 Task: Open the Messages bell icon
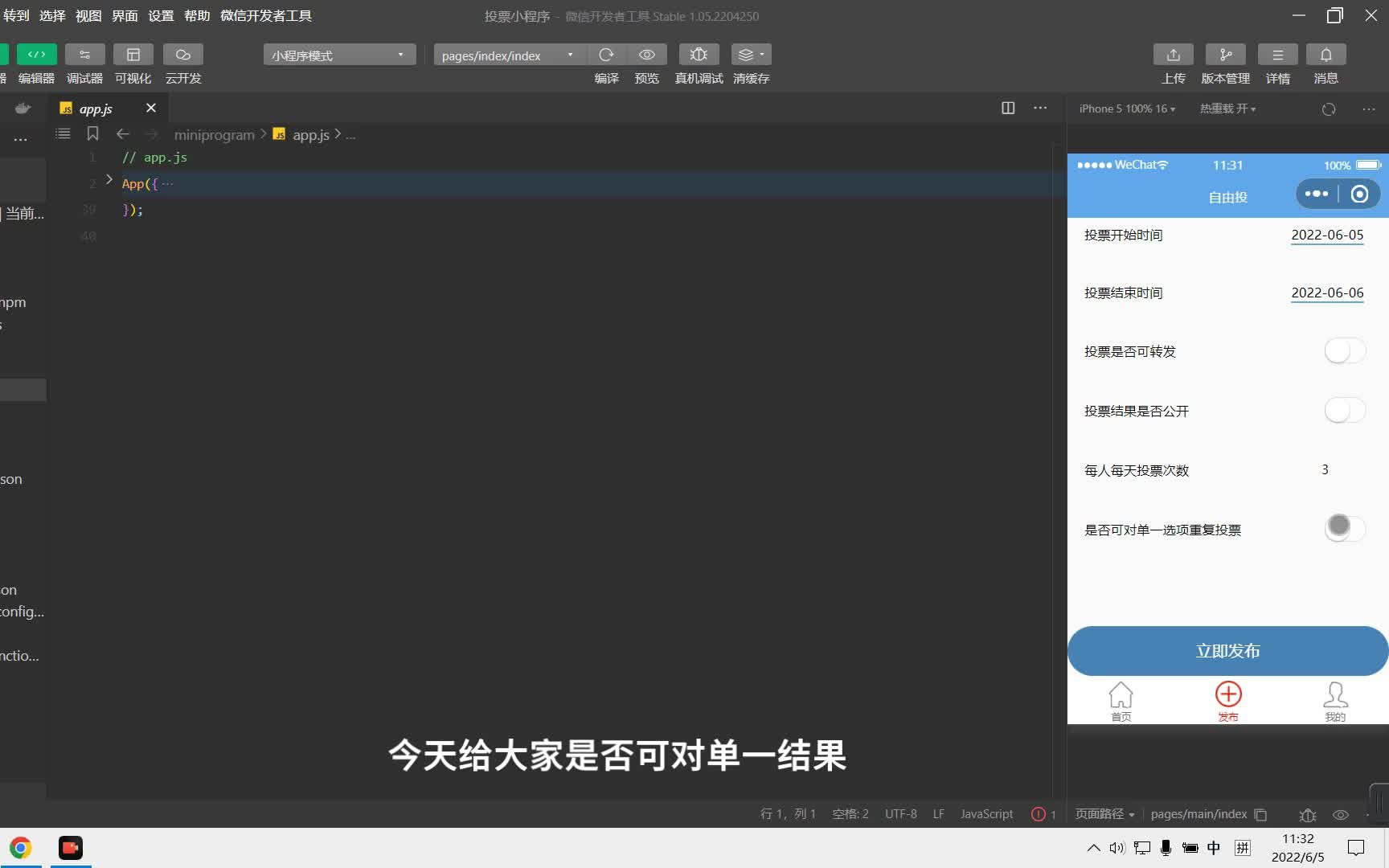pyautogui.click(x=1326, y=55)
